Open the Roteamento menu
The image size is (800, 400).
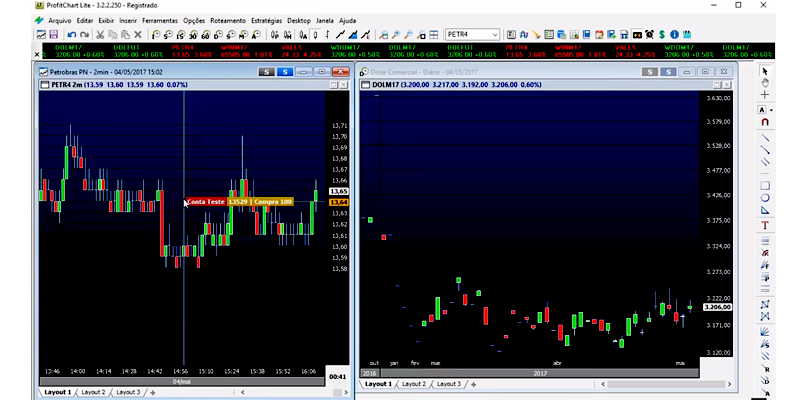(x=228, y=21)
